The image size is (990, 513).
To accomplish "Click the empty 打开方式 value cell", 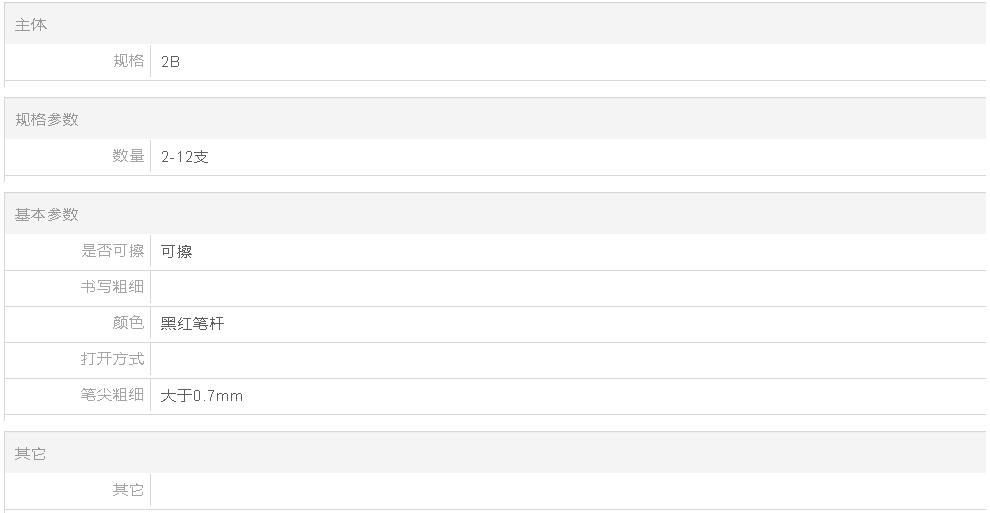I will [x=568, y=360].
